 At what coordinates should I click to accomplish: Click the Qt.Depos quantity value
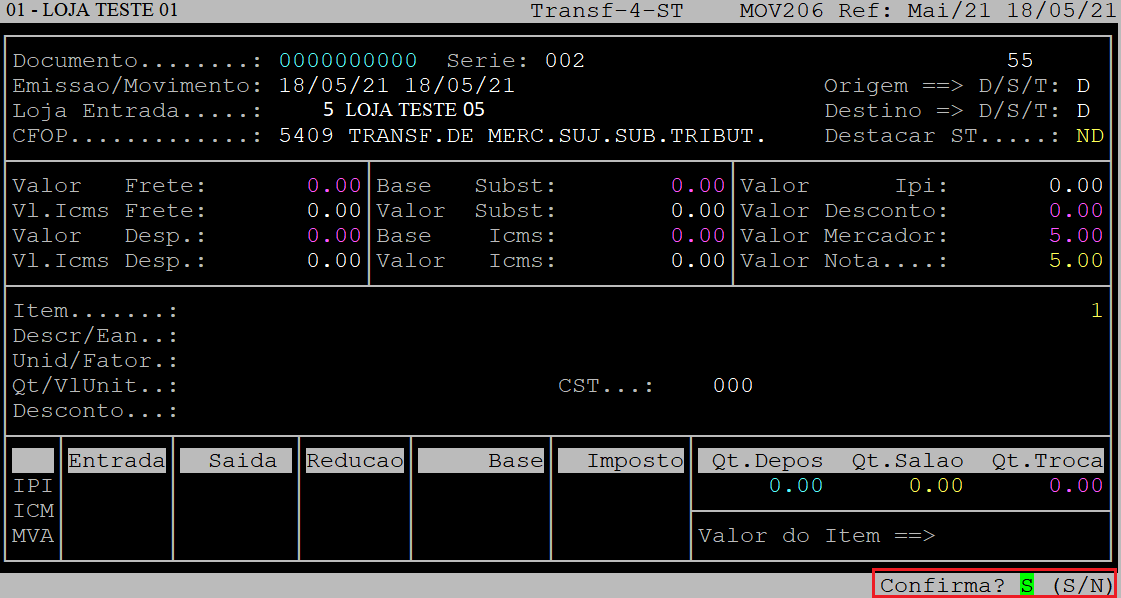tap(796, 486)
